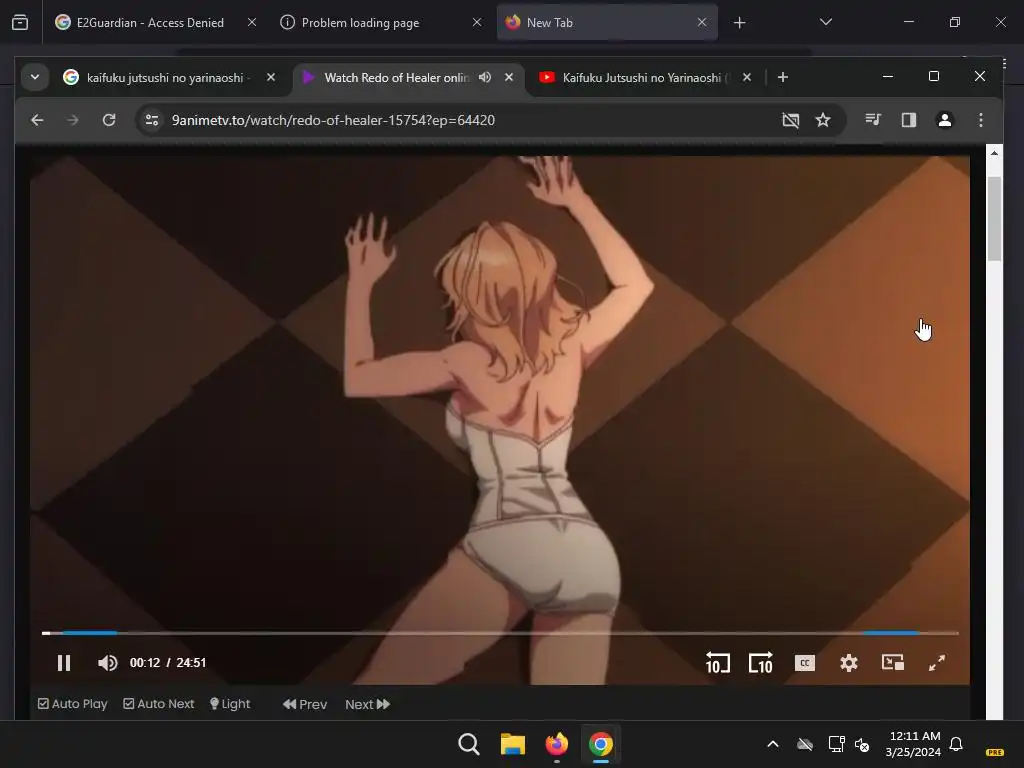
Task: Mute the video player volume
Action: [x=108, y=663]
